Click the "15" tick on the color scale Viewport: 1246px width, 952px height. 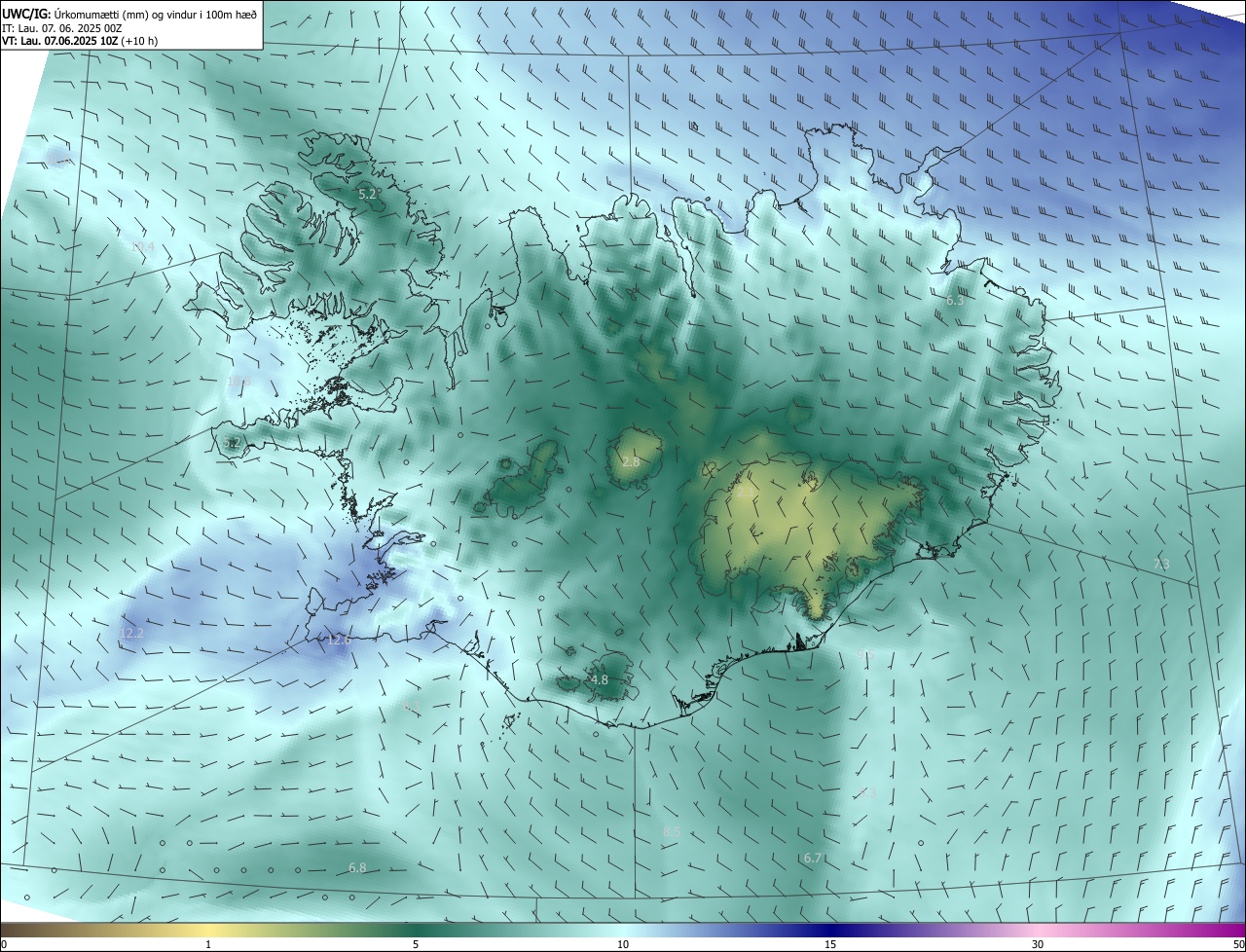point(830,944)
